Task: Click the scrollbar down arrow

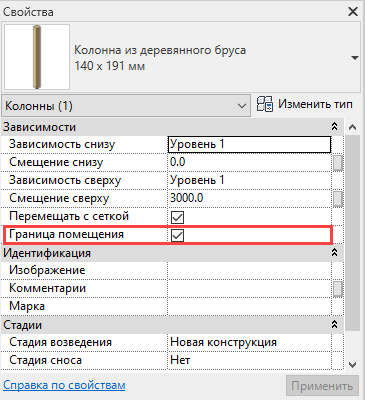Action: (352, 364)
